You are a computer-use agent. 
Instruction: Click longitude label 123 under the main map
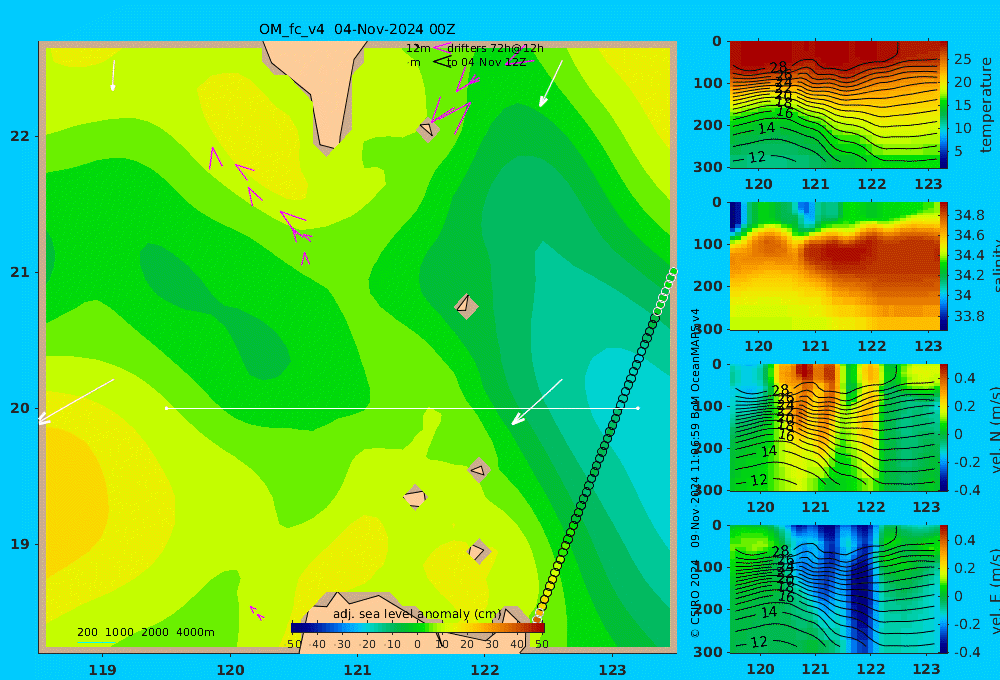tap(612, 670)
